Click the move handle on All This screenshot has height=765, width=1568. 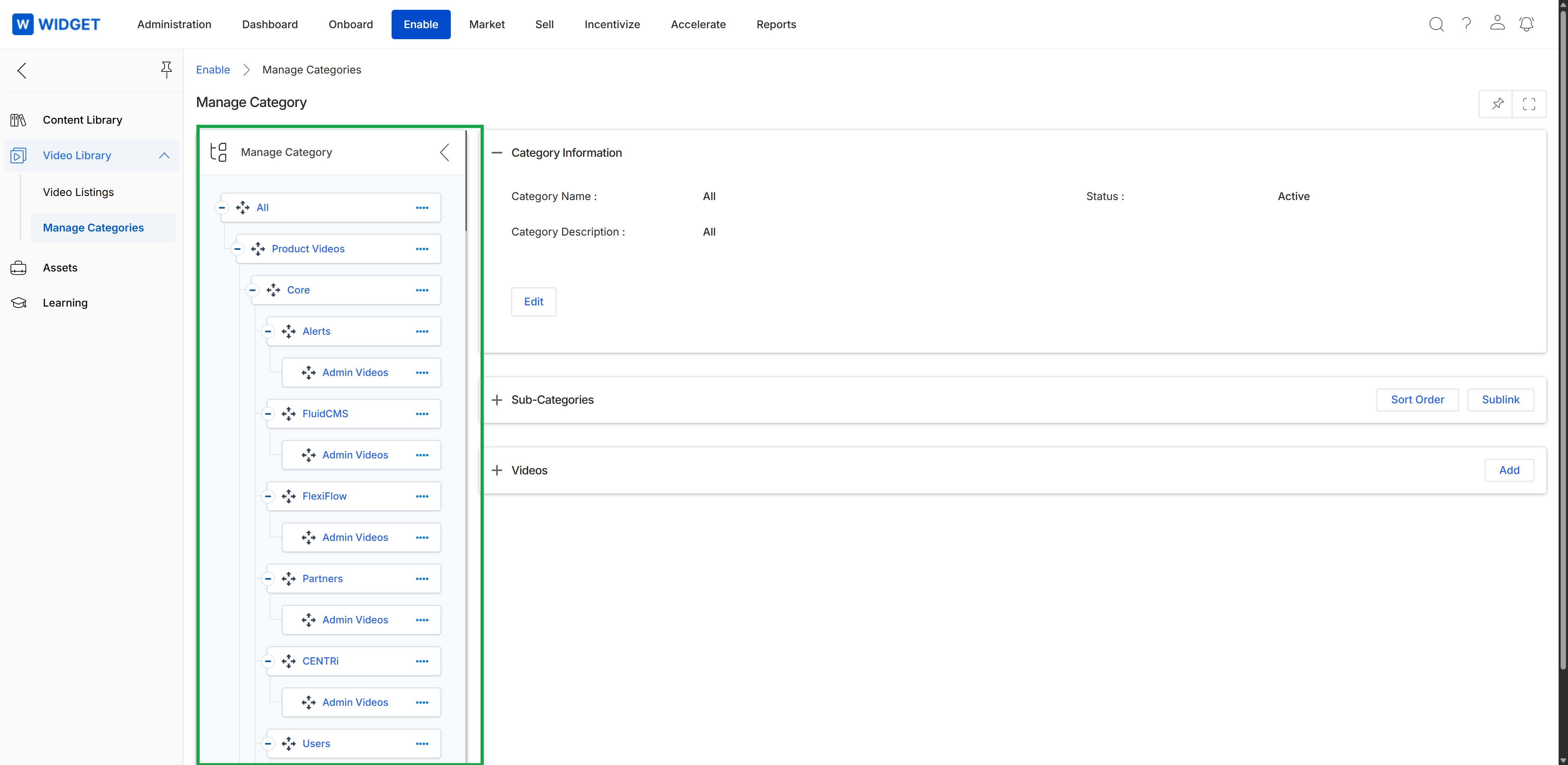tap(243, 207)
